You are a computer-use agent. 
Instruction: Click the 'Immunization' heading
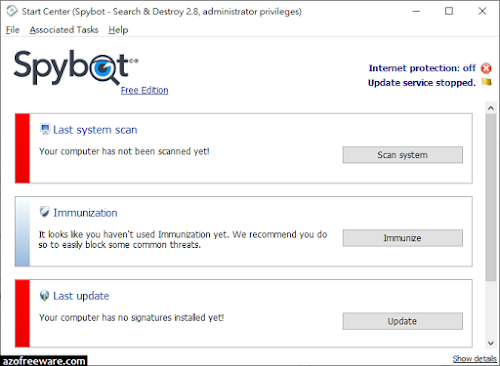(x=85, y=213)
